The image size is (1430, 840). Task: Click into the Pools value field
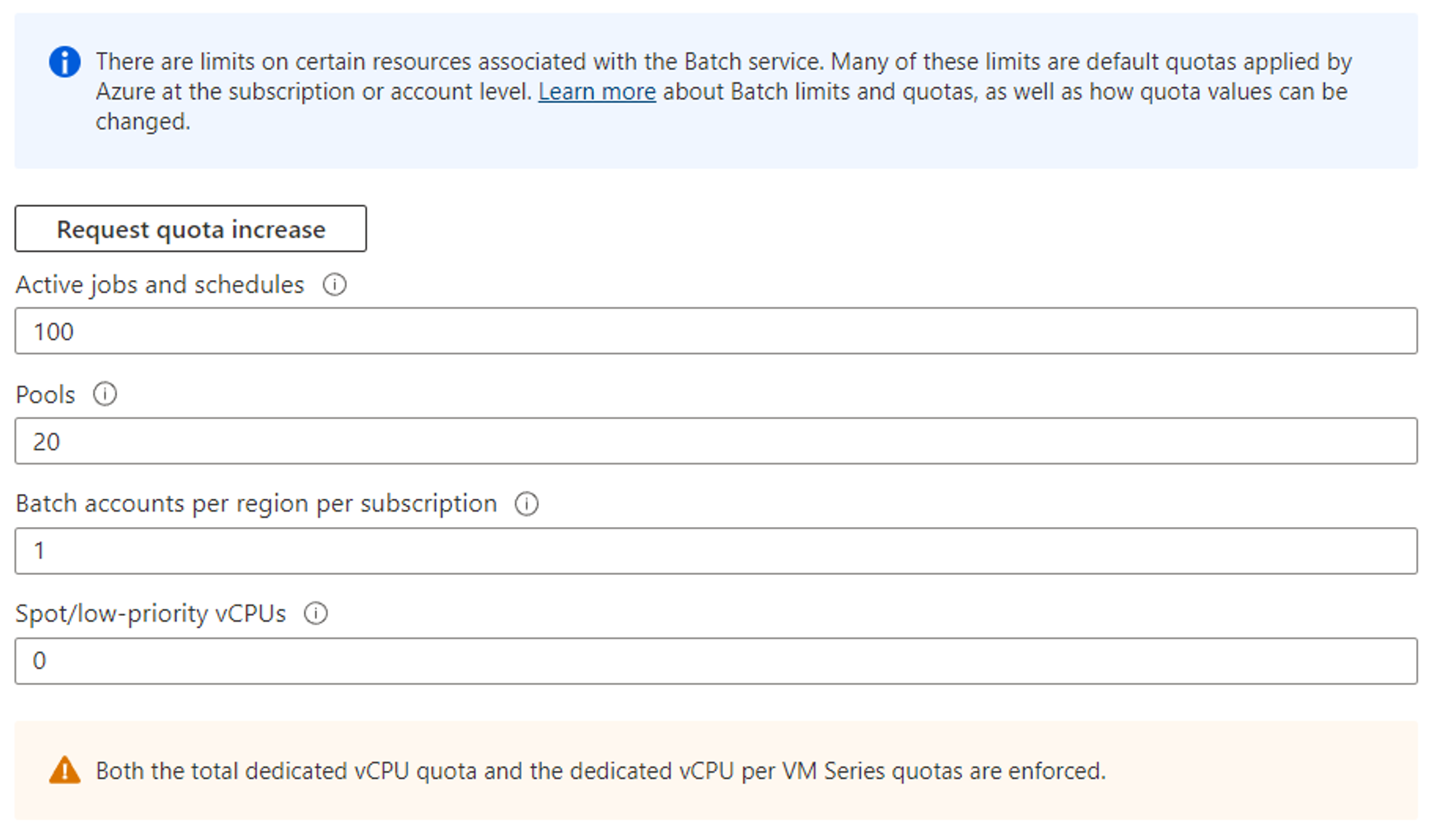[x=715, y=441]
